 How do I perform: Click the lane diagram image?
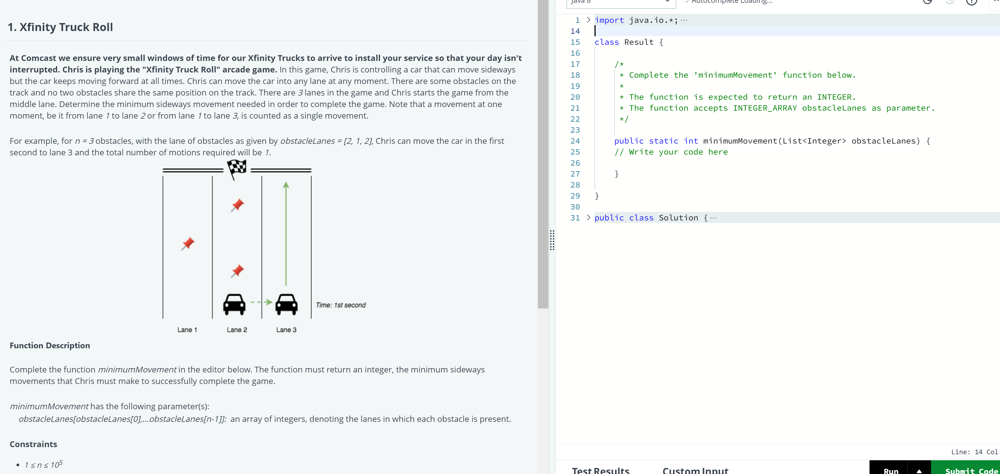coord(264,247)
